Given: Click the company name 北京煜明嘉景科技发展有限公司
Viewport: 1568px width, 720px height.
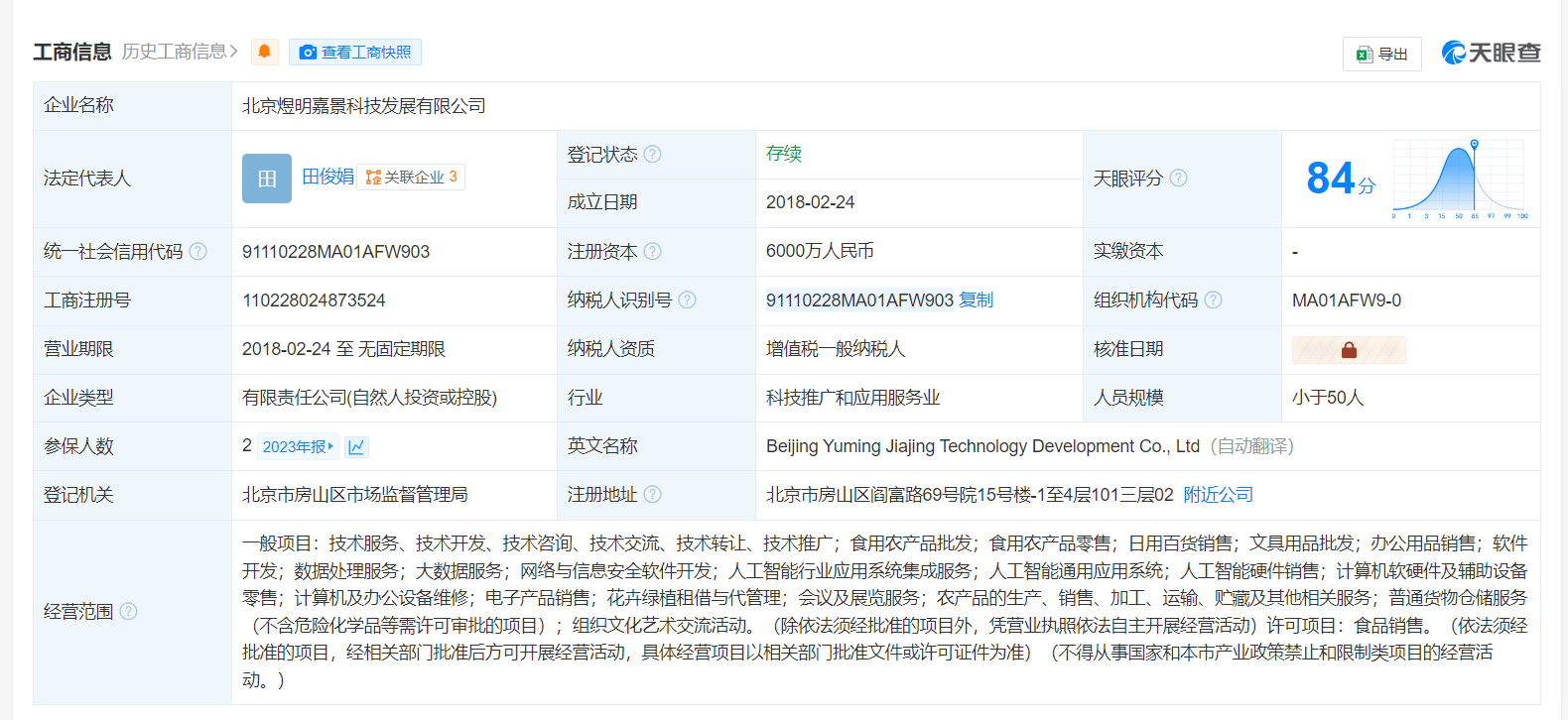Looking at the screenshot, I should (364, 105).
